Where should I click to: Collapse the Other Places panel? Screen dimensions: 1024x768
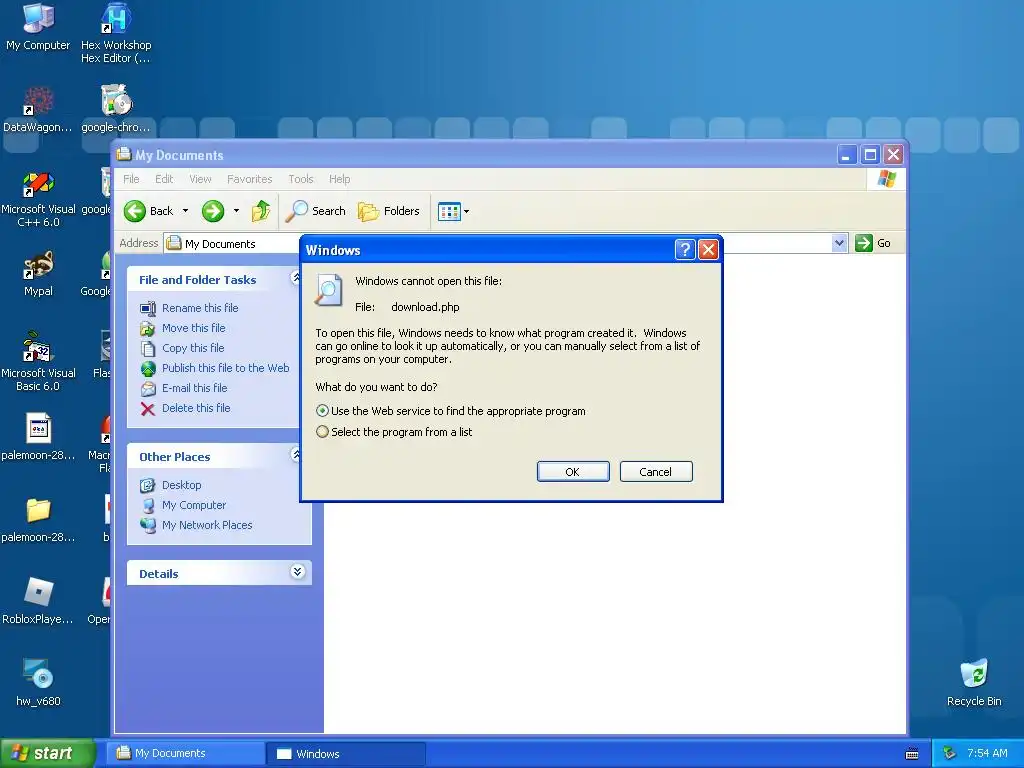(x=296, y=455)
